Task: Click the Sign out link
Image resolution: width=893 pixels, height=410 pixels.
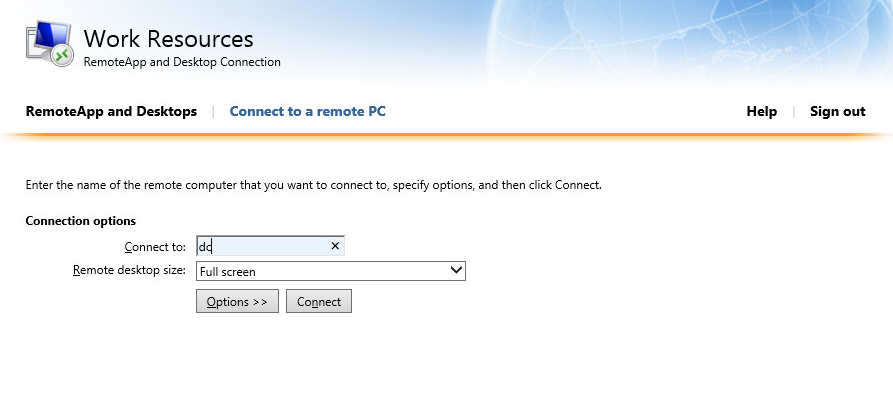Action: point(838,111)
